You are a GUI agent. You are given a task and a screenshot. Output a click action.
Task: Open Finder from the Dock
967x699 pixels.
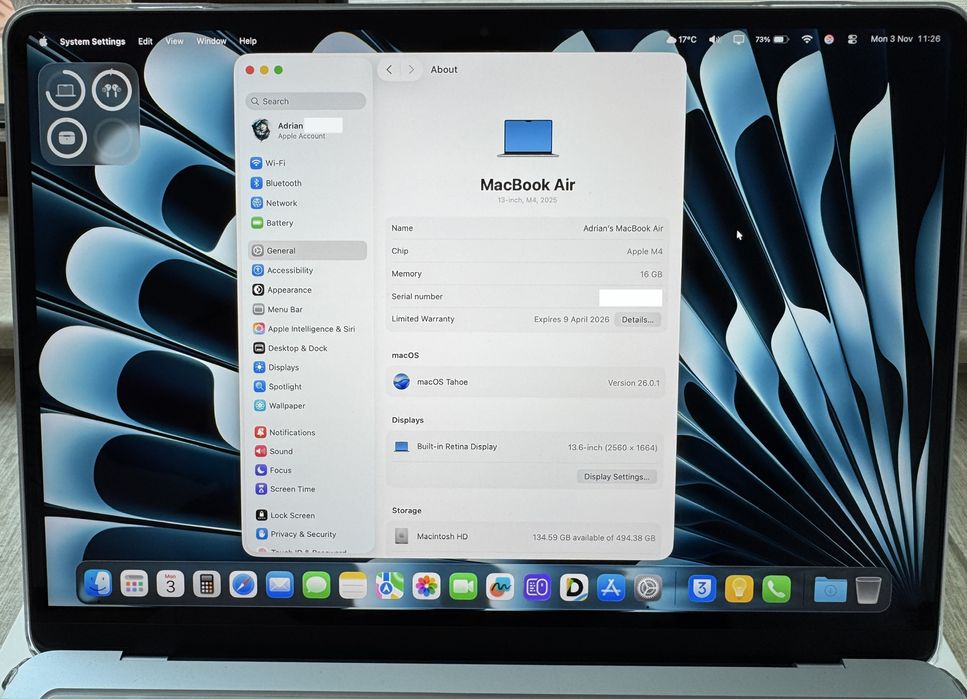tap(97, 584)
